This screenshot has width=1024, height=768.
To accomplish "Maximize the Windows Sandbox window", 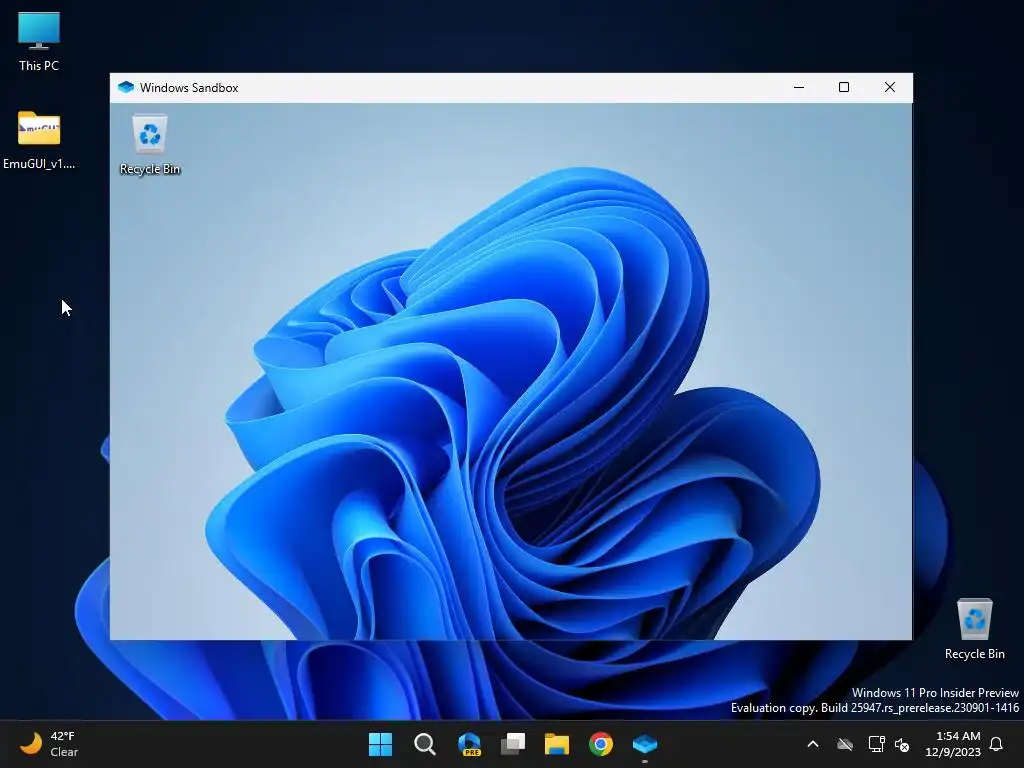I will (x=844, y=88).
